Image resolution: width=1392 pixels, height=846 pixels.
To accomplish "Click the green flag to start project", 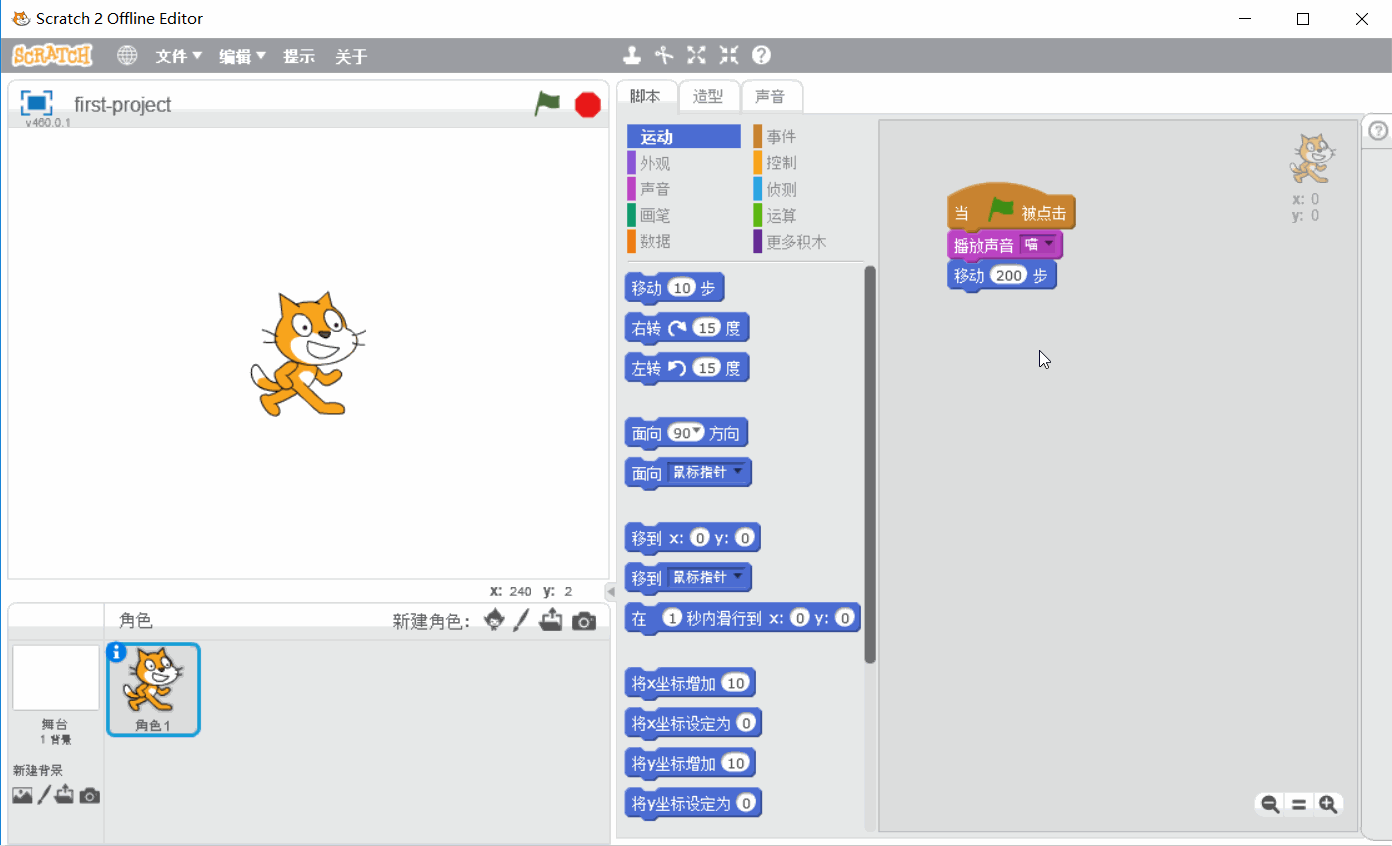I will click(x=547, y=103).
